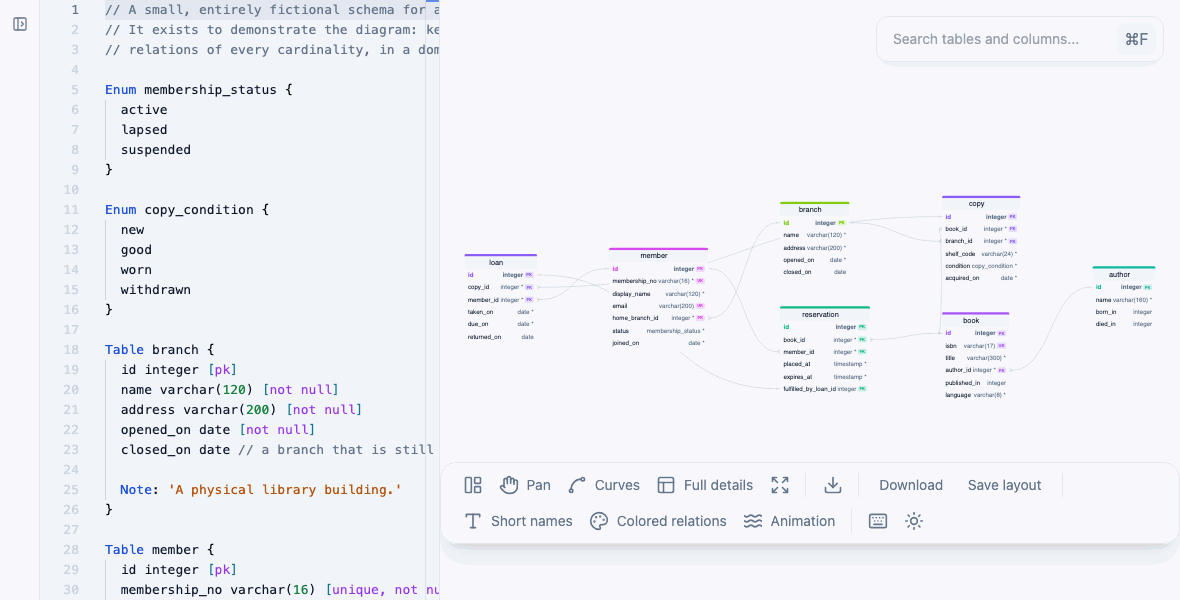Click born_in column in author table
The height and width of the screenshot is (600, 1180).
[x=1124, y=312]
